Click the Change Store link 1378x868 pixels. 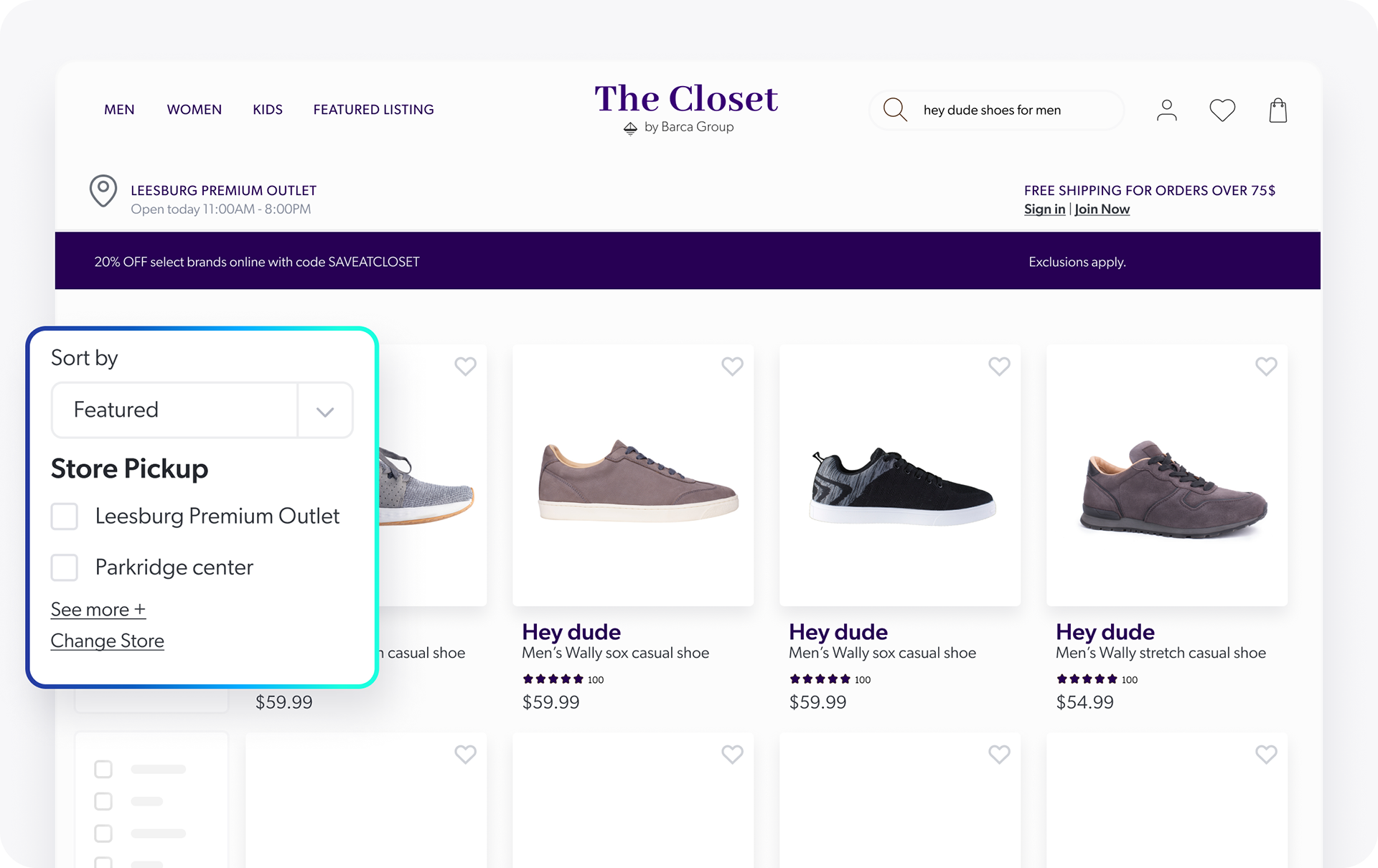[x=108, y=641]
